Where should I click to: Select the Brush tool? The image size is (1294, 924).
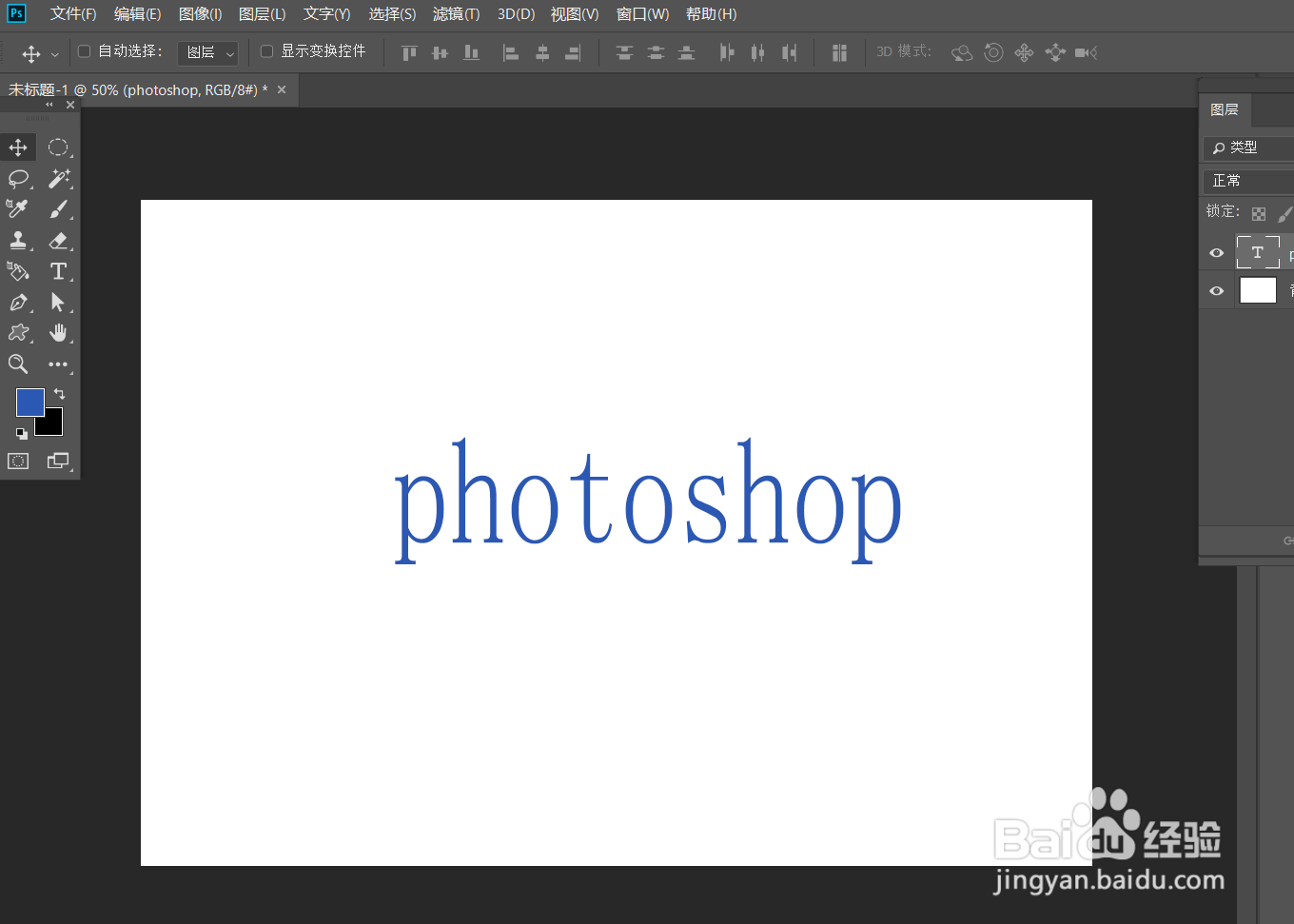coord(58,208)
